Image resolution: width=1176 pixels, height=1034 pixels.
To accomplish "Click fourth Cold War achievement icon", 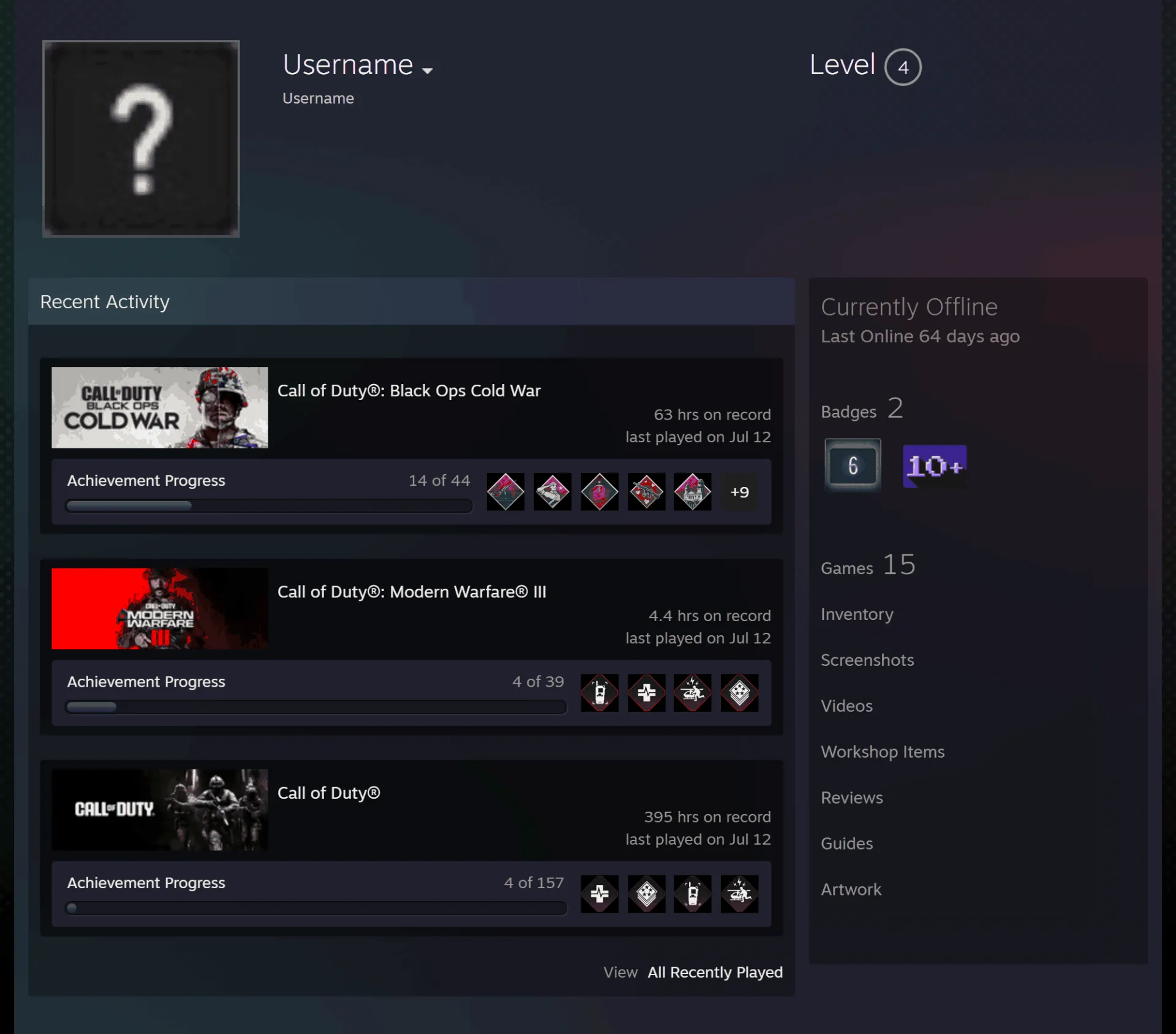I will [x=646, y=492].
